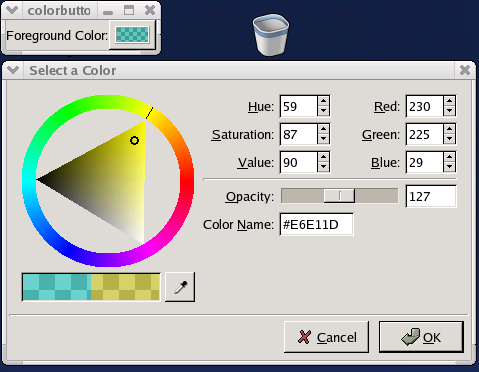Viewport: 479px width, 372px height.
Task: Click the hue marker on the color ring
Action: (x=149, y=113)
